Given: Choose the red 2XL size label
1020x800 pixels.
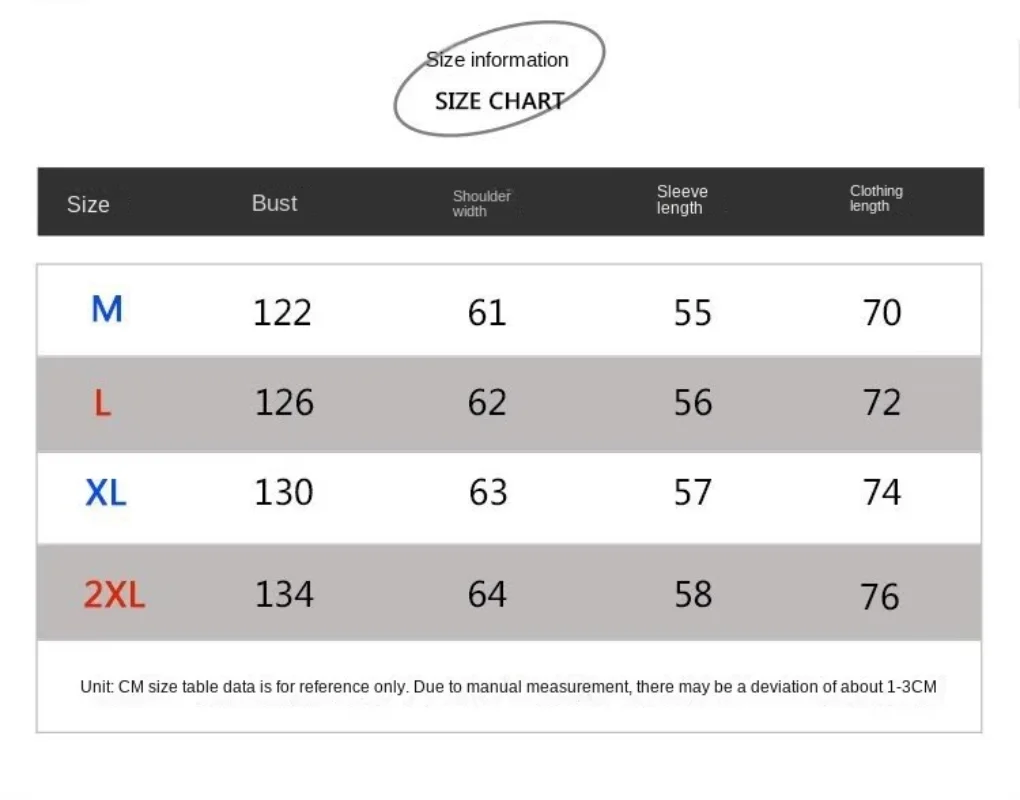Looking at the screenshot, I should coord(114,596).
